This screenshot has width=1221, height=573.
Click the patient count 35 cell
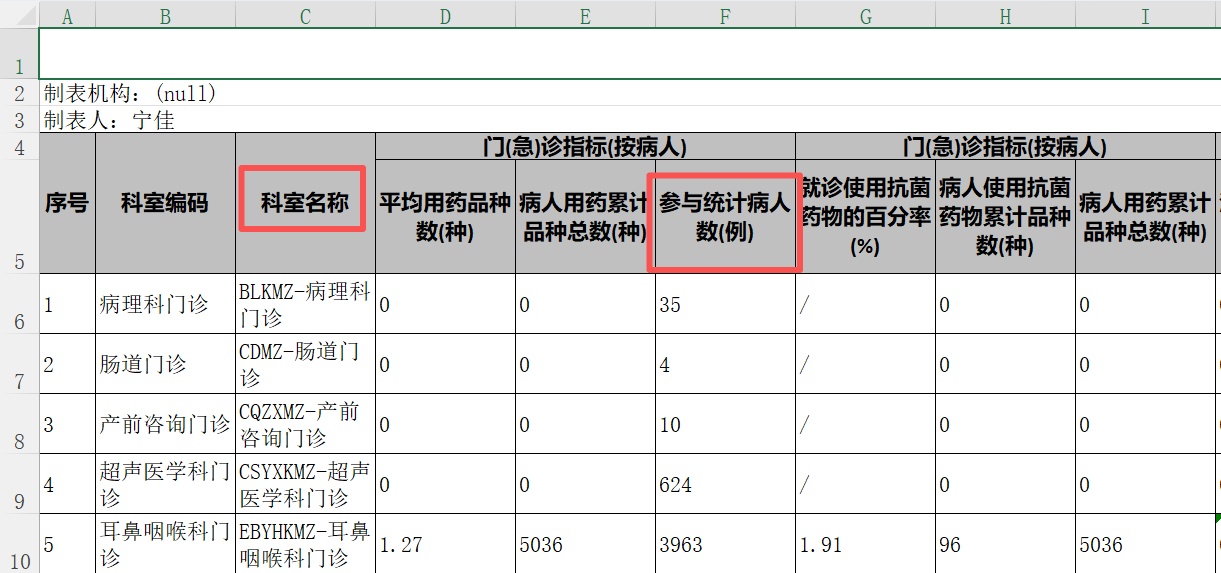[x=725, y=304]
